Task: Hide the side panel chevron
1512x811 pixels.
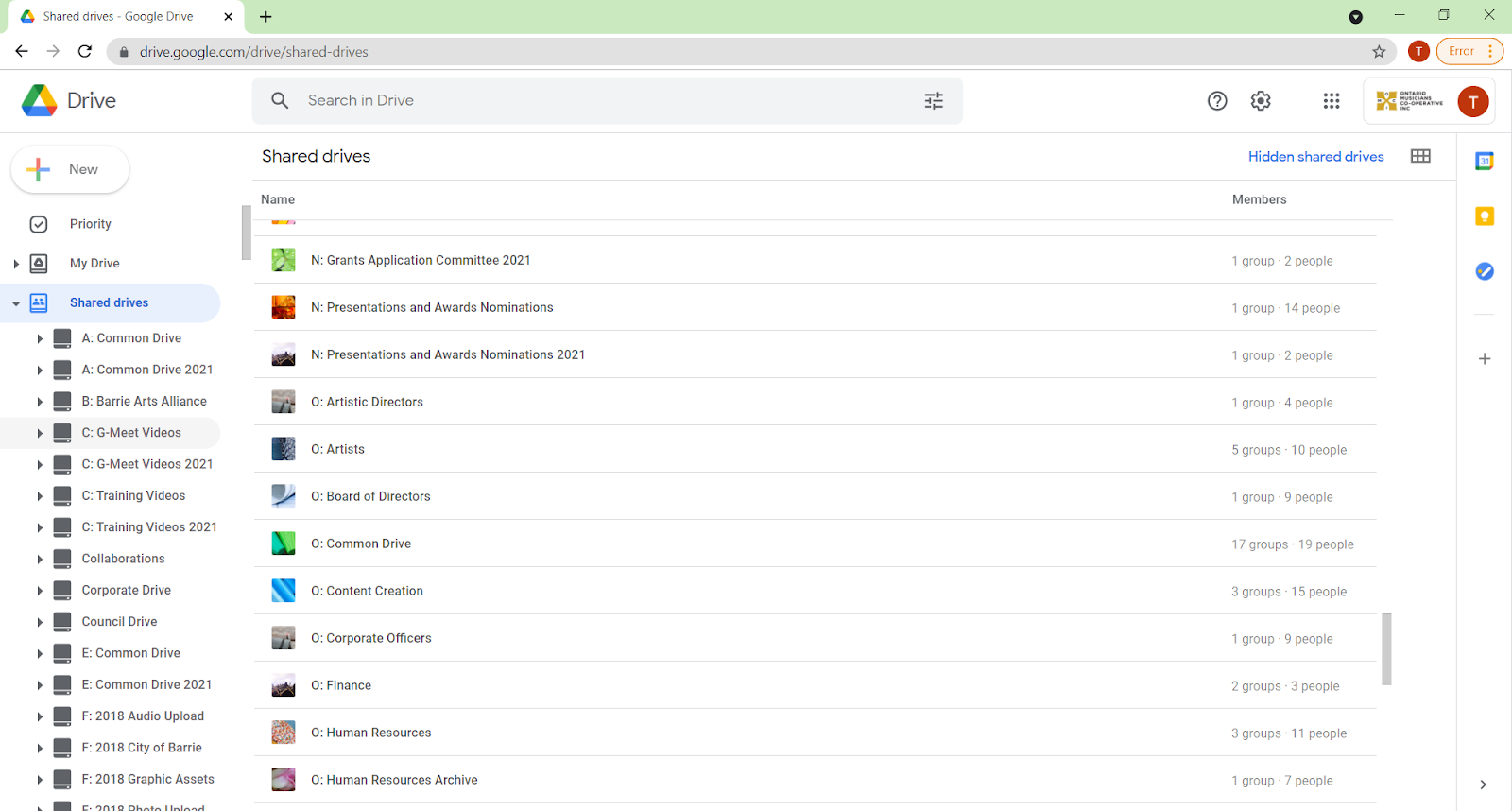Action: pyautogui.click(x=1484, y=785)
